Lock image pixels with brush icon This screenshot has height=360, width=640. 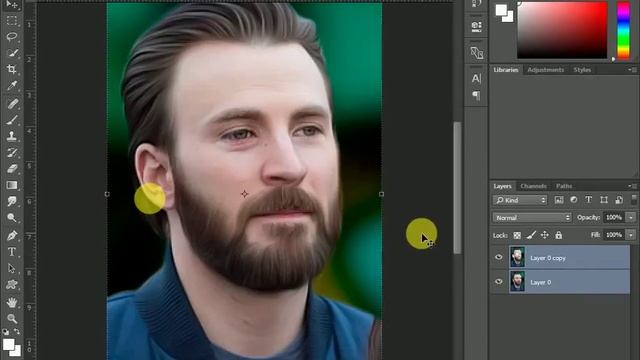[531, 235]
